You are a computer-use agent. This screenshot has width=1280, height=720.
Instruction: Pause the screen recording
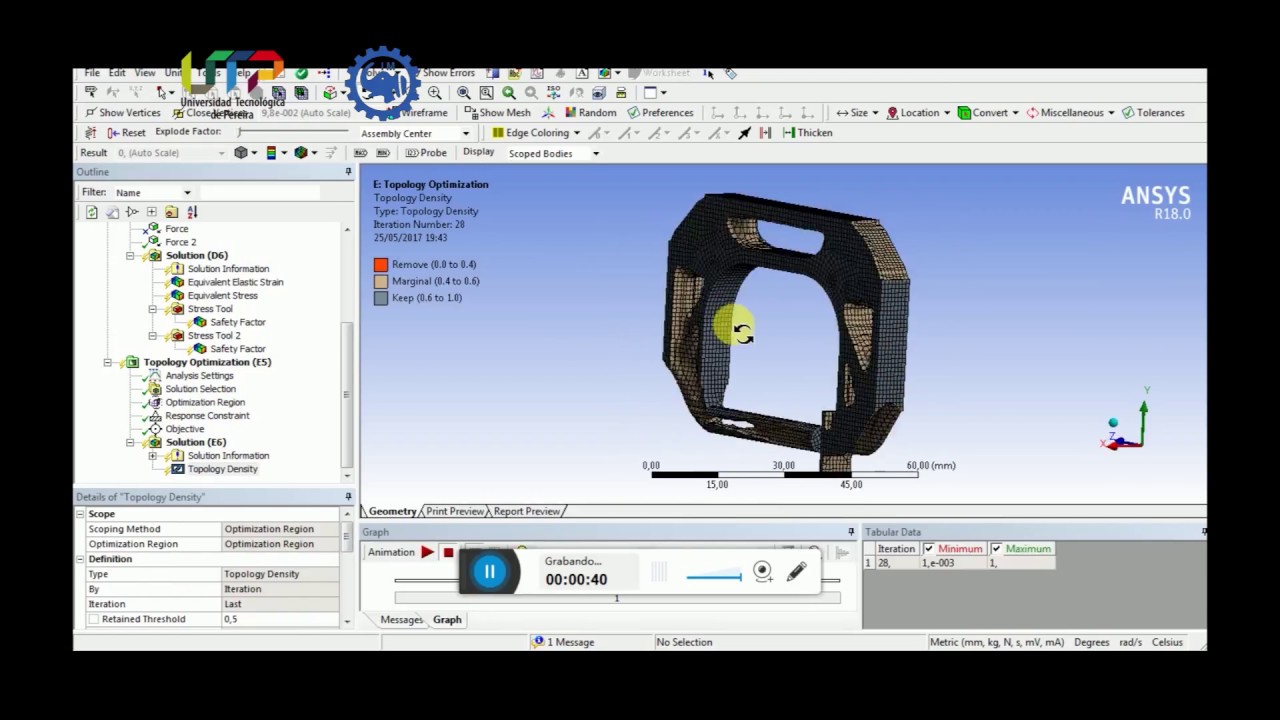click(490, 572)
